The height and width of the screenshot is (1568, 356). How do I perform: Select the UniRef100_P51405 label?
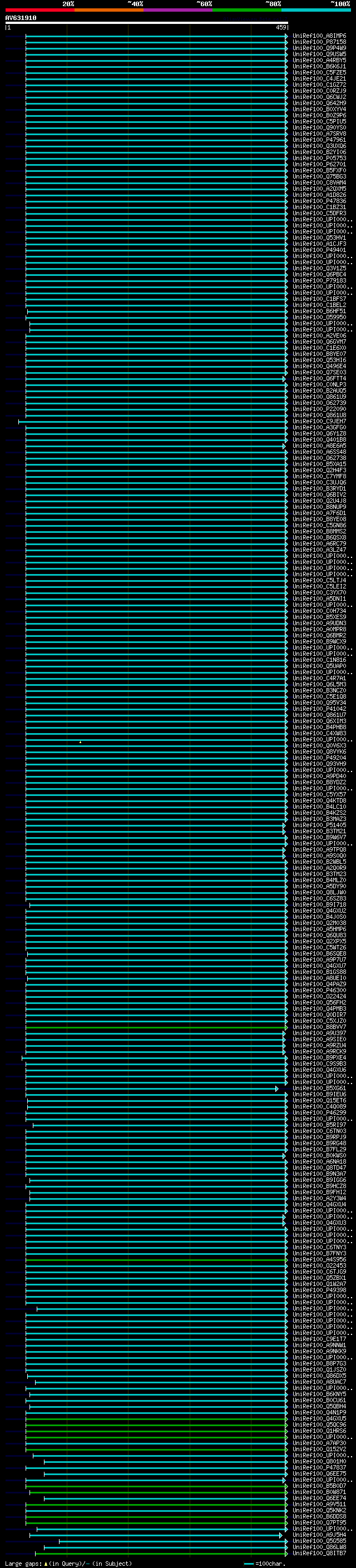click(319, 825)
